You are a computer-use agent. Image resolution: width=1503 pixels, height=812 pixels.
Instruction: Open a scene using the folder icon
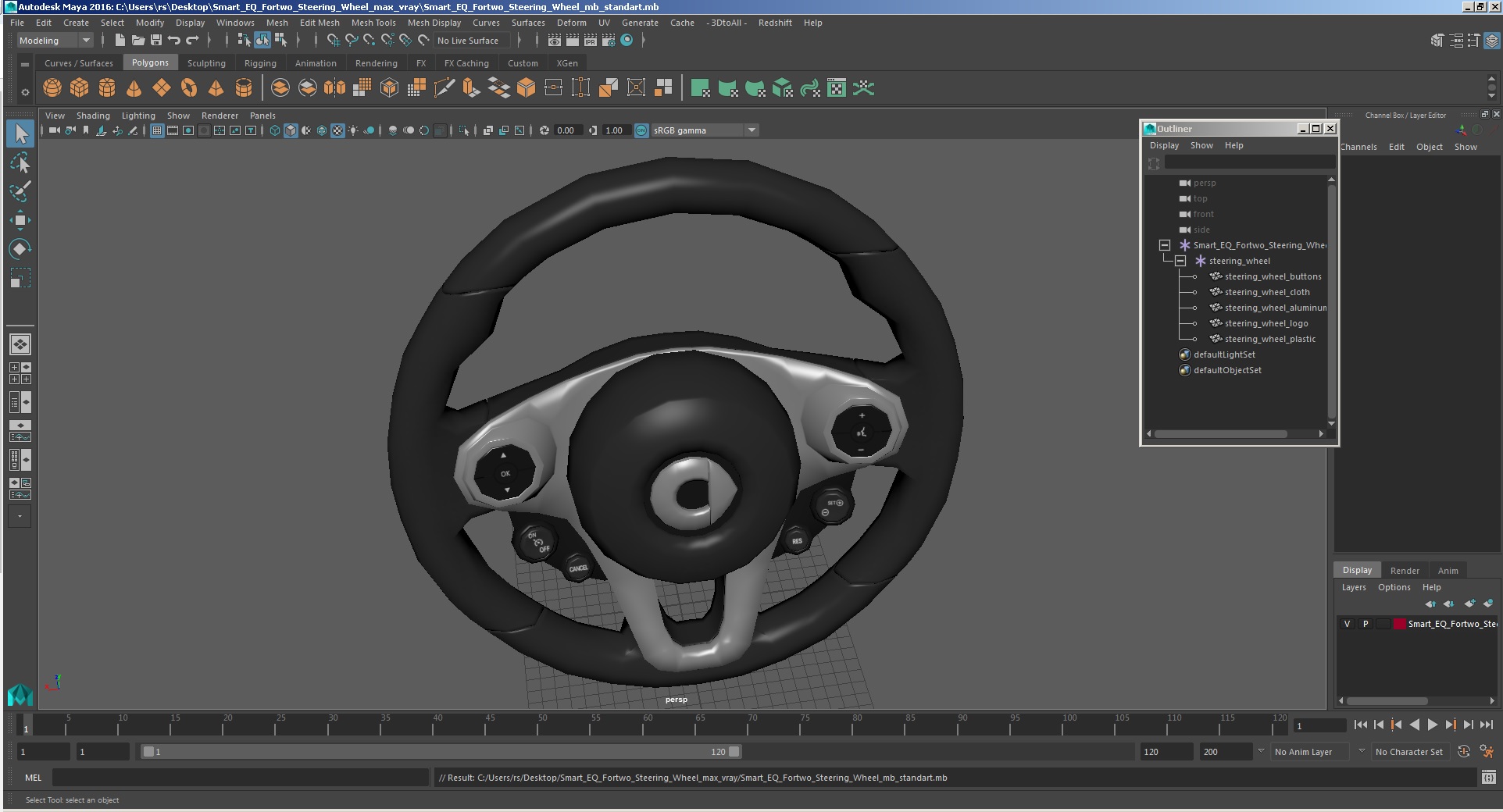click(138, 41)
